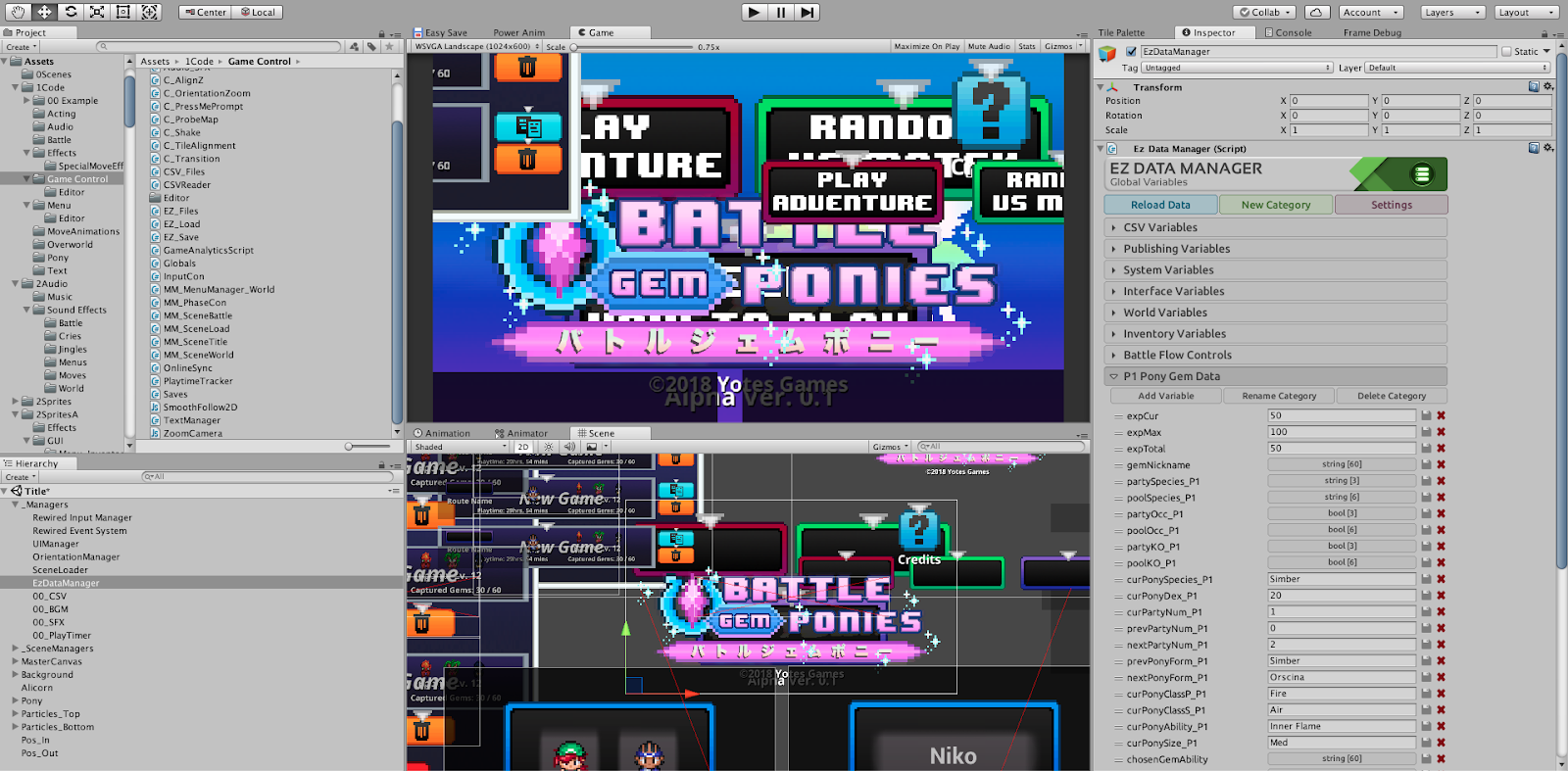Screen dimensions: 1568x771
Task: Click the New Category button
Action: tap(1276, 205)
